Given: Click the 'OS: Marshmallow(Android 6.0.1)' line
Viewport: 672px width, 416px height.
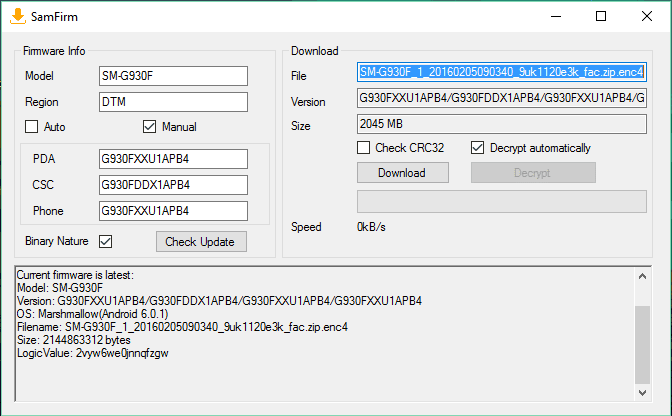Looking at the screenshot, I should tap(93, 314).
